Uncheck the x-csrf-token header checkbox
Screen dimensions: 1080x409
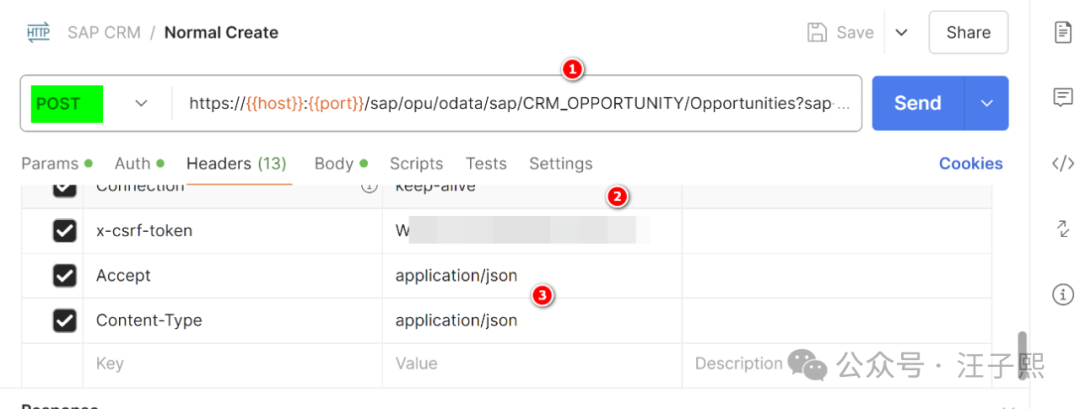click(x=65, y=231)
